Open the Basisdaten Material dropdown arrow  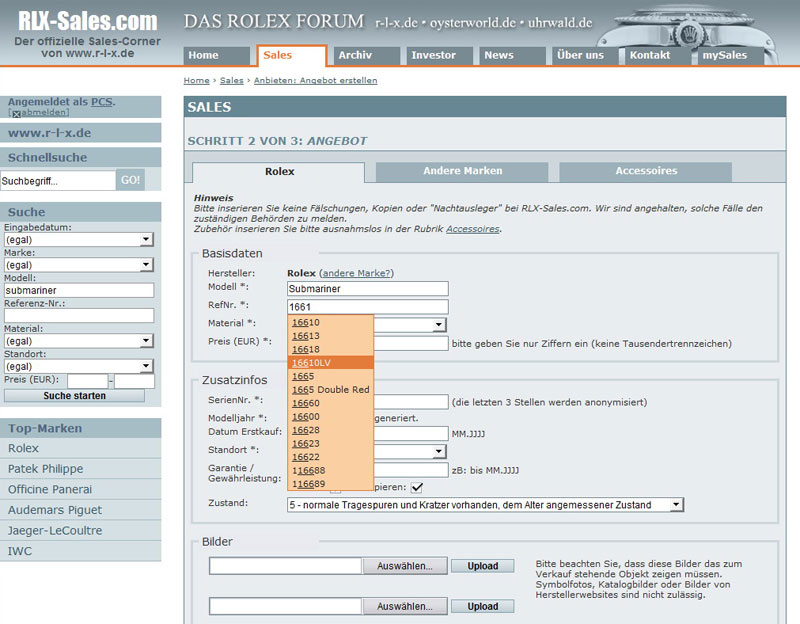click(x=439, y=325)
